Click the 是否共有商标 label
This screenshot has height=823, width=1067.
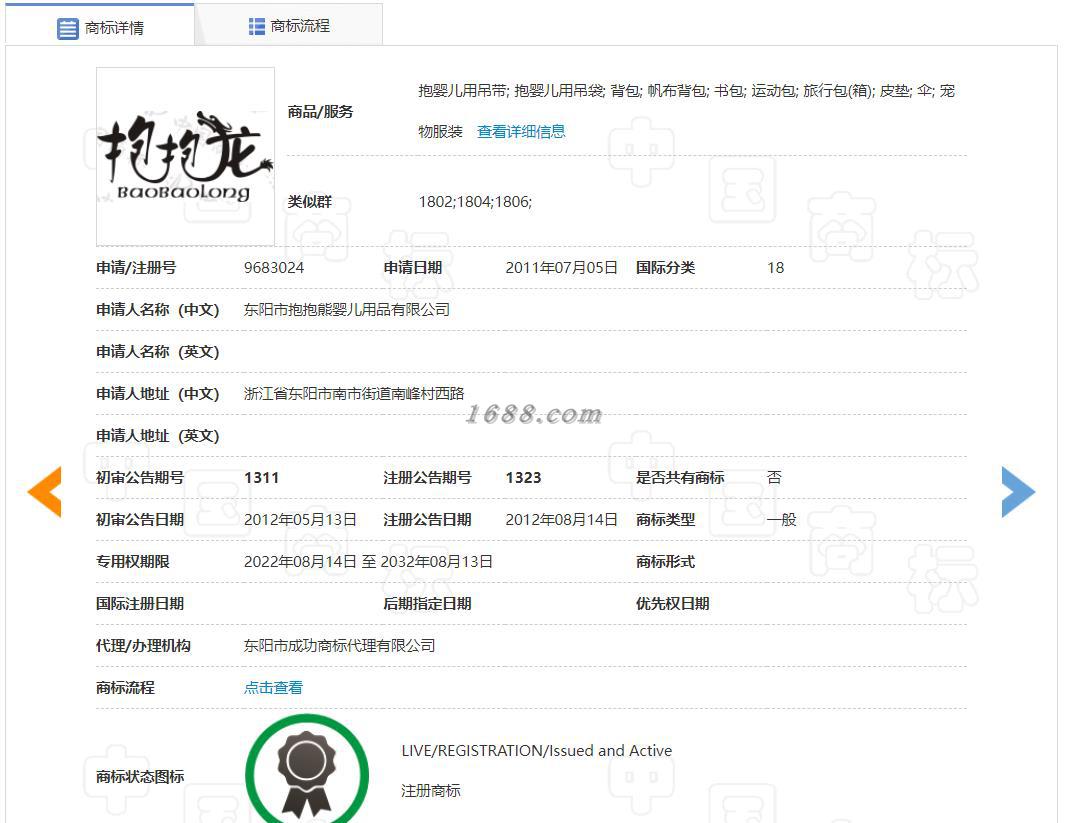(680, 478)
